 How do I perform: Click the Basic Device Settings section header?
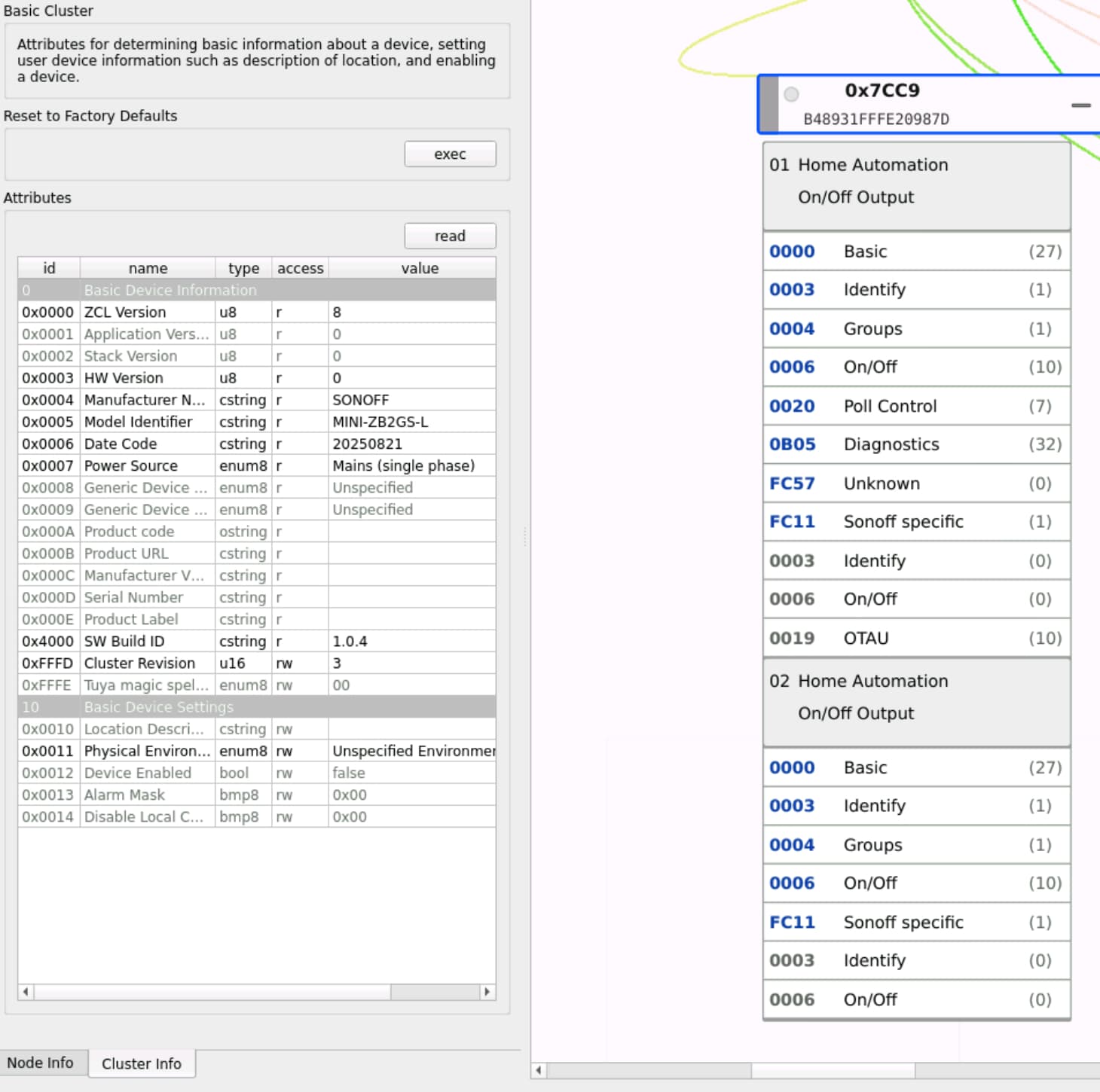256,707
